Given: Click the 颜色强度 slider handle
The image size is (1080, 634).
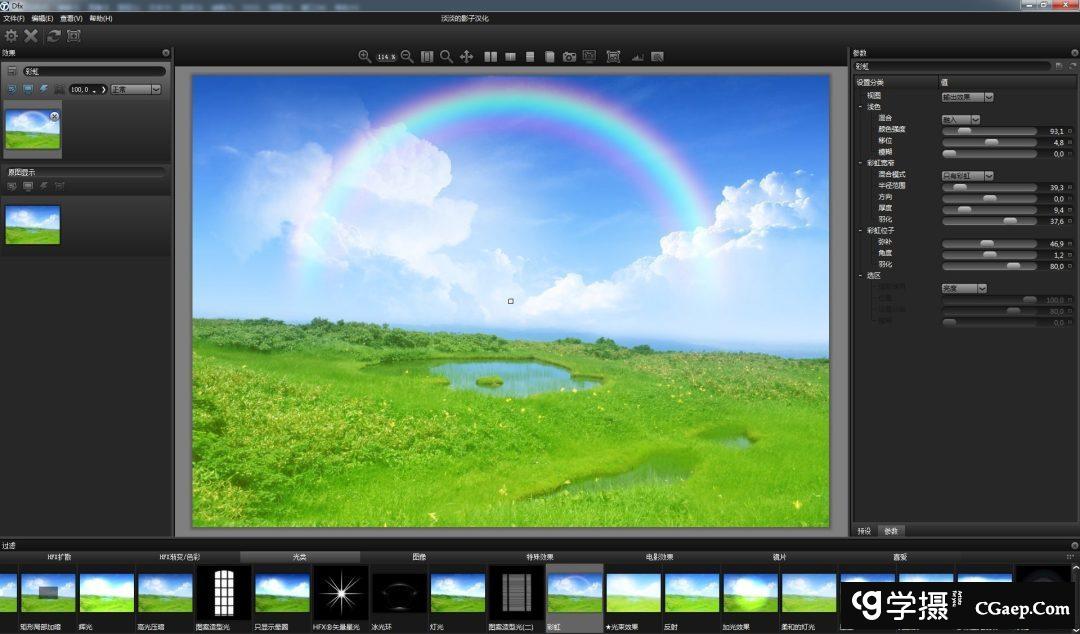Looking at the screenshot, I should point(964,131).
